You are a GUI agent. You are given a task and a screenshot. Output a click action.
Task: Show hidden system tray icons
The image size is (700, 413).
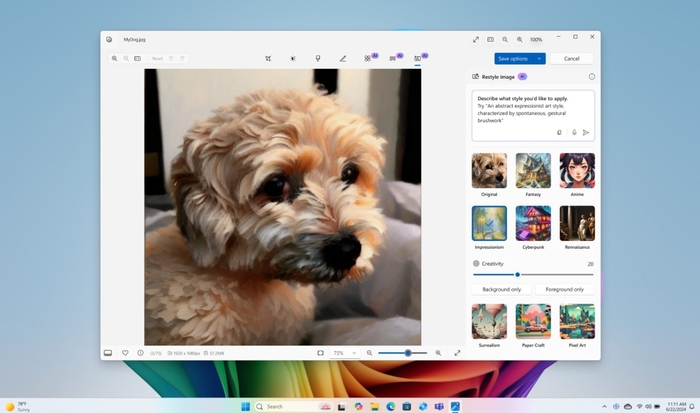[x=604, y=406]
